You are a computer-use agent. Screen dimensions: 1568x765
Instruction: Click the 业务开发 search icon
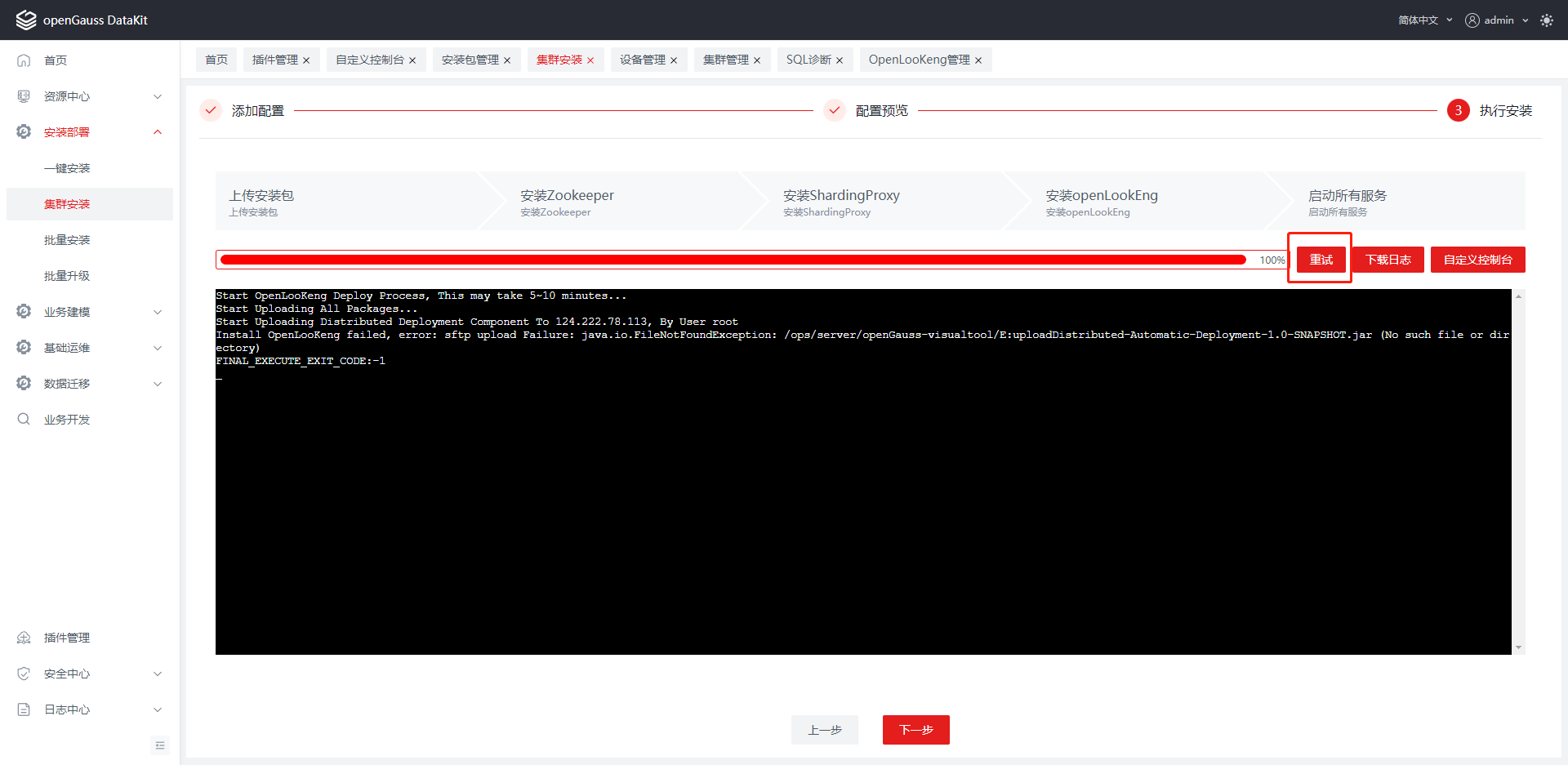click(x=24, y=419)
